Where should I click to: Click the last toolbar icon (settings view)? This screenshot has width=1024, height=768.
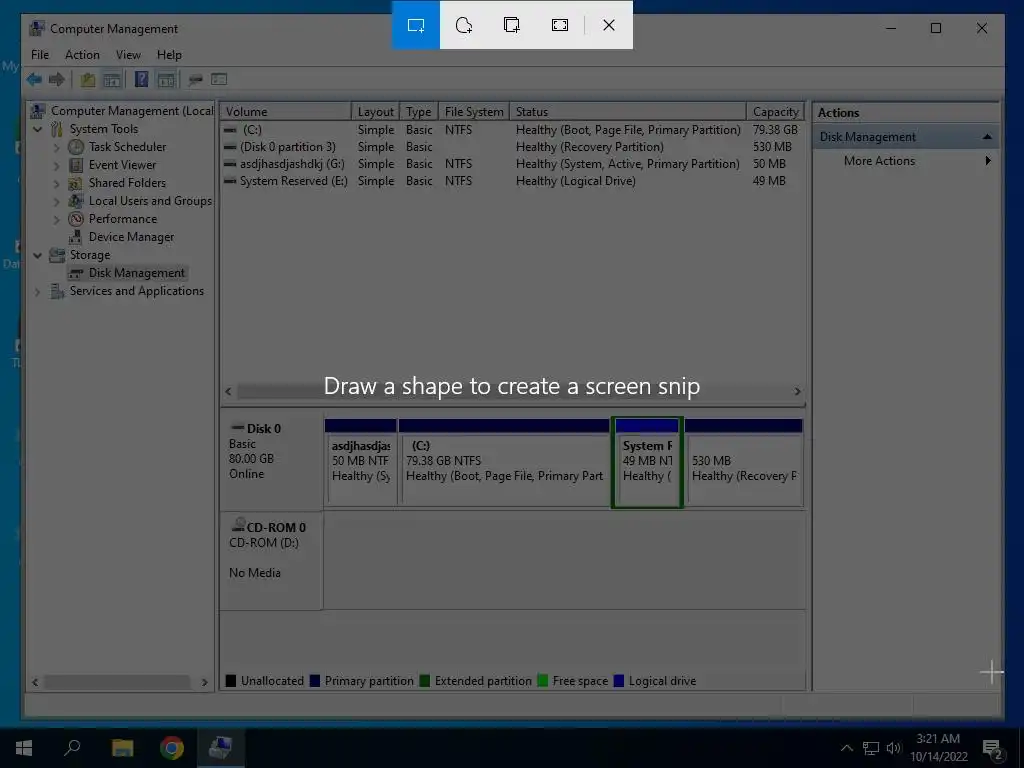[219, 80]
